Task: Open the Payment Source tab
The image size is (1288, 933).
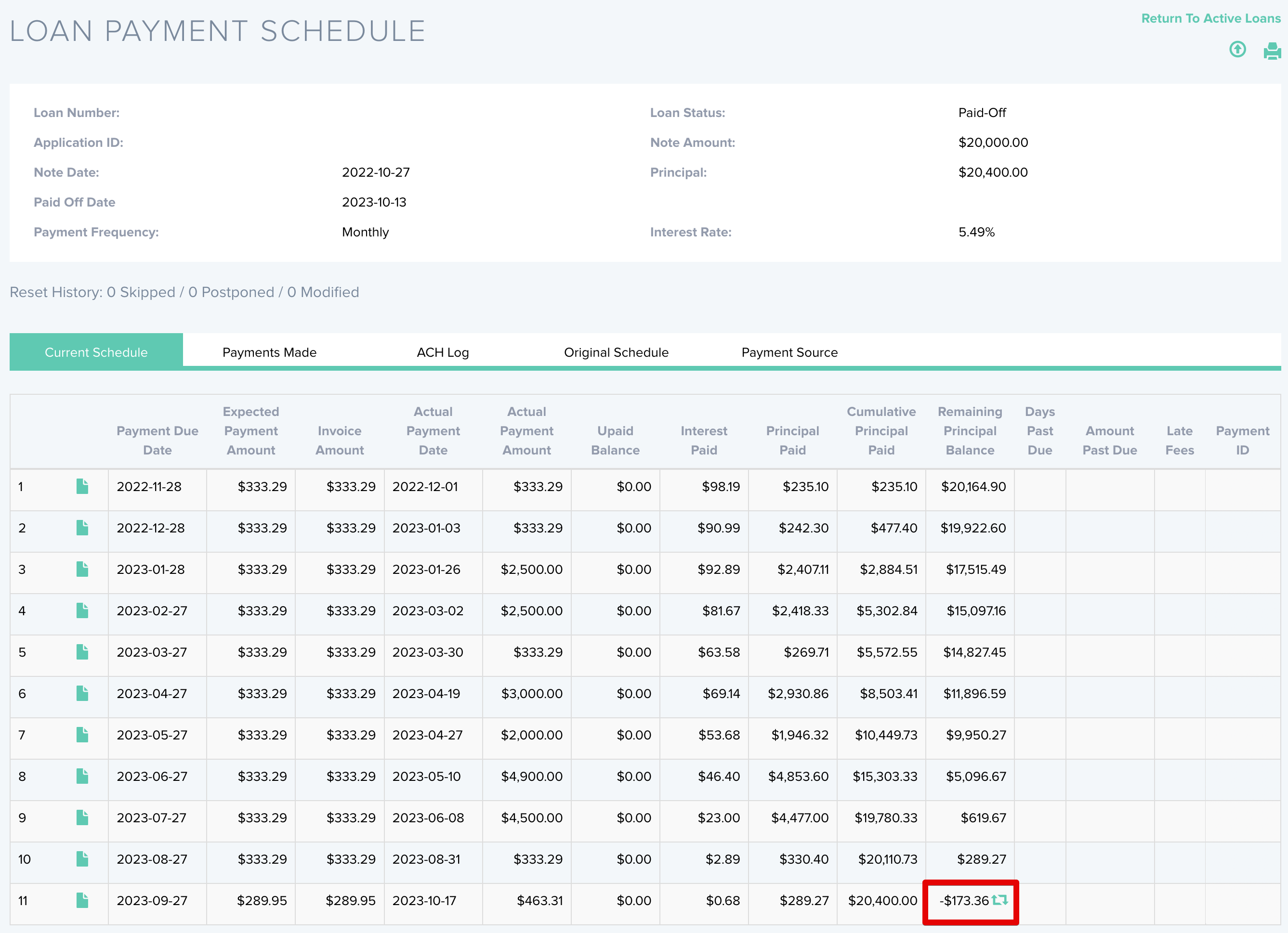Action: pyautogui.click(x=789, y=352)
